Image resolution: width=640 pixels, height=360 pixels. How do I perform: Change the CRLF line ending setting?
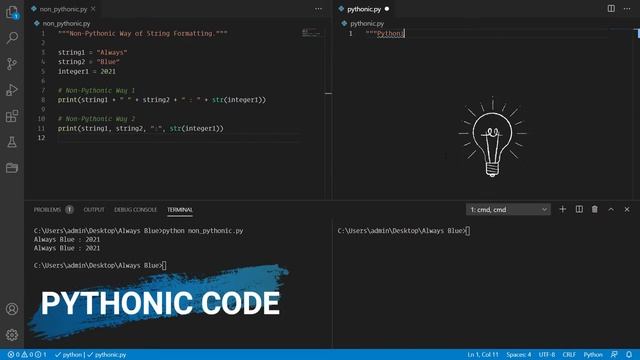pyautogui.click(x=569, y=355)
